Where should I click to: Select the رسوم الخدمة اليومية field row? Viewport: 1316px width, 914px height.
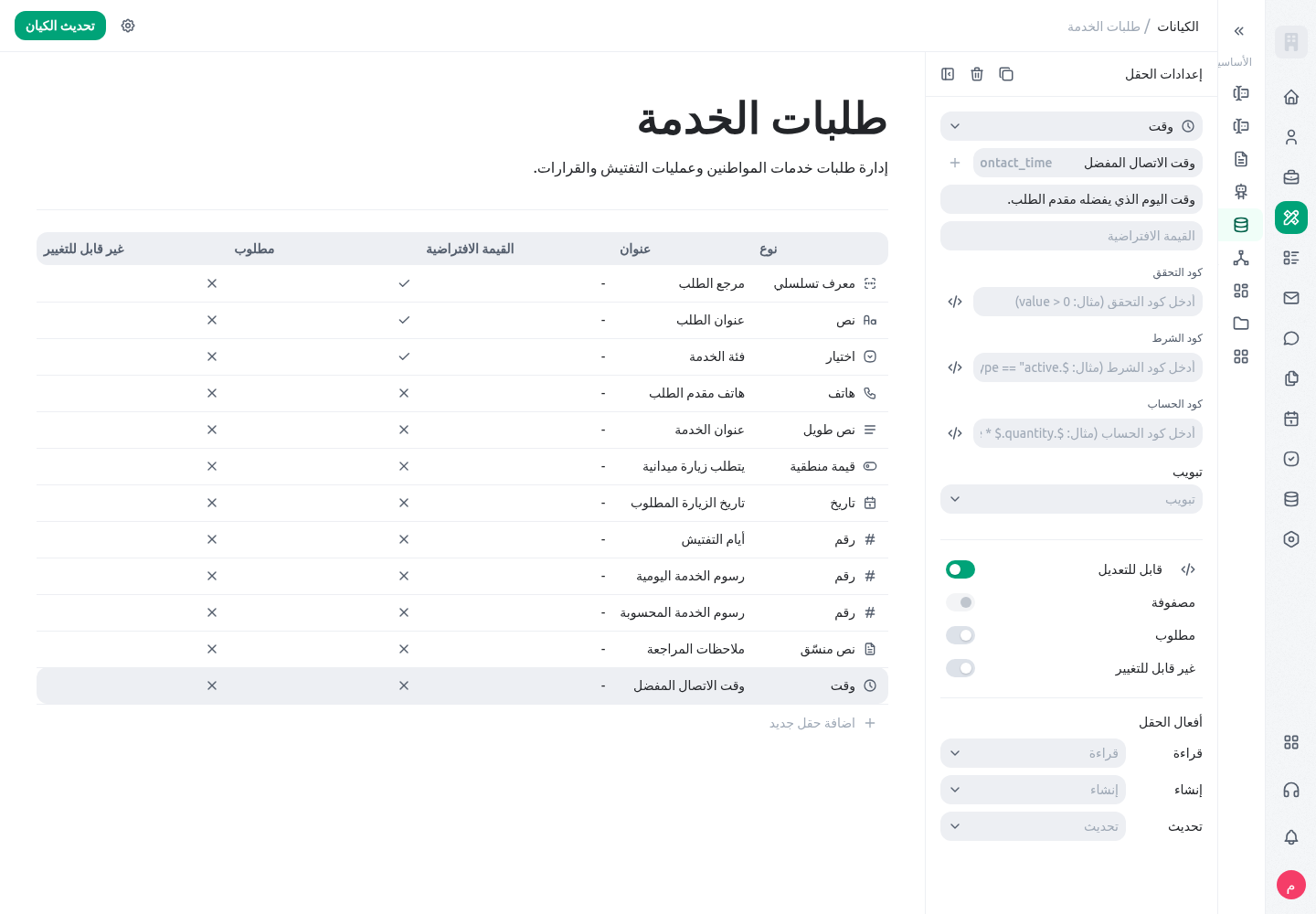coord(462,576)
